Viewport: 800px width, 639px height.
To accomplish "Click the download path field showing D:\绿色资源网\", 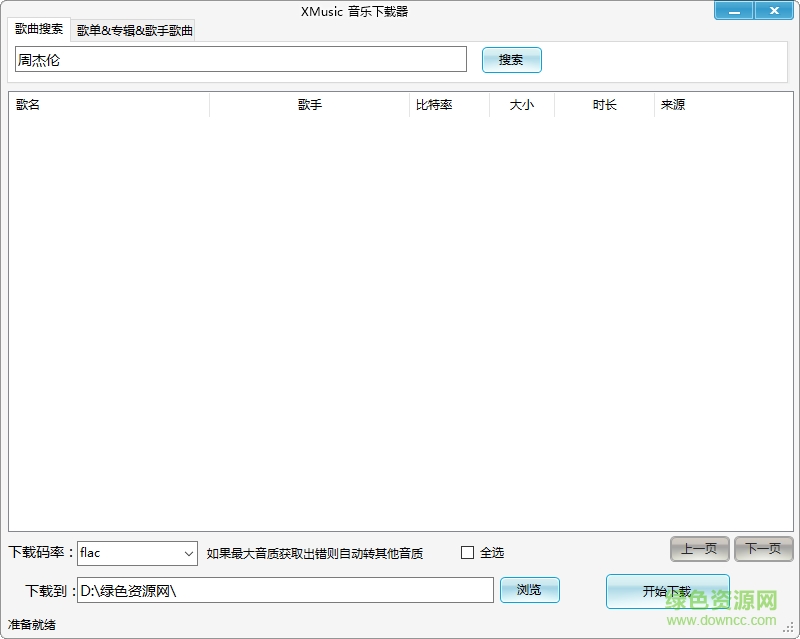I will click(x=285, y=590).
